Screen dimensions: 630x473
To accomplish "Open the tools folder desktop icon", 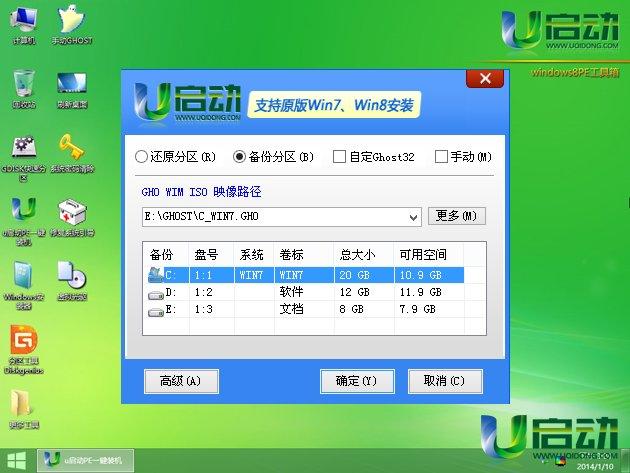I will [24, 409].
